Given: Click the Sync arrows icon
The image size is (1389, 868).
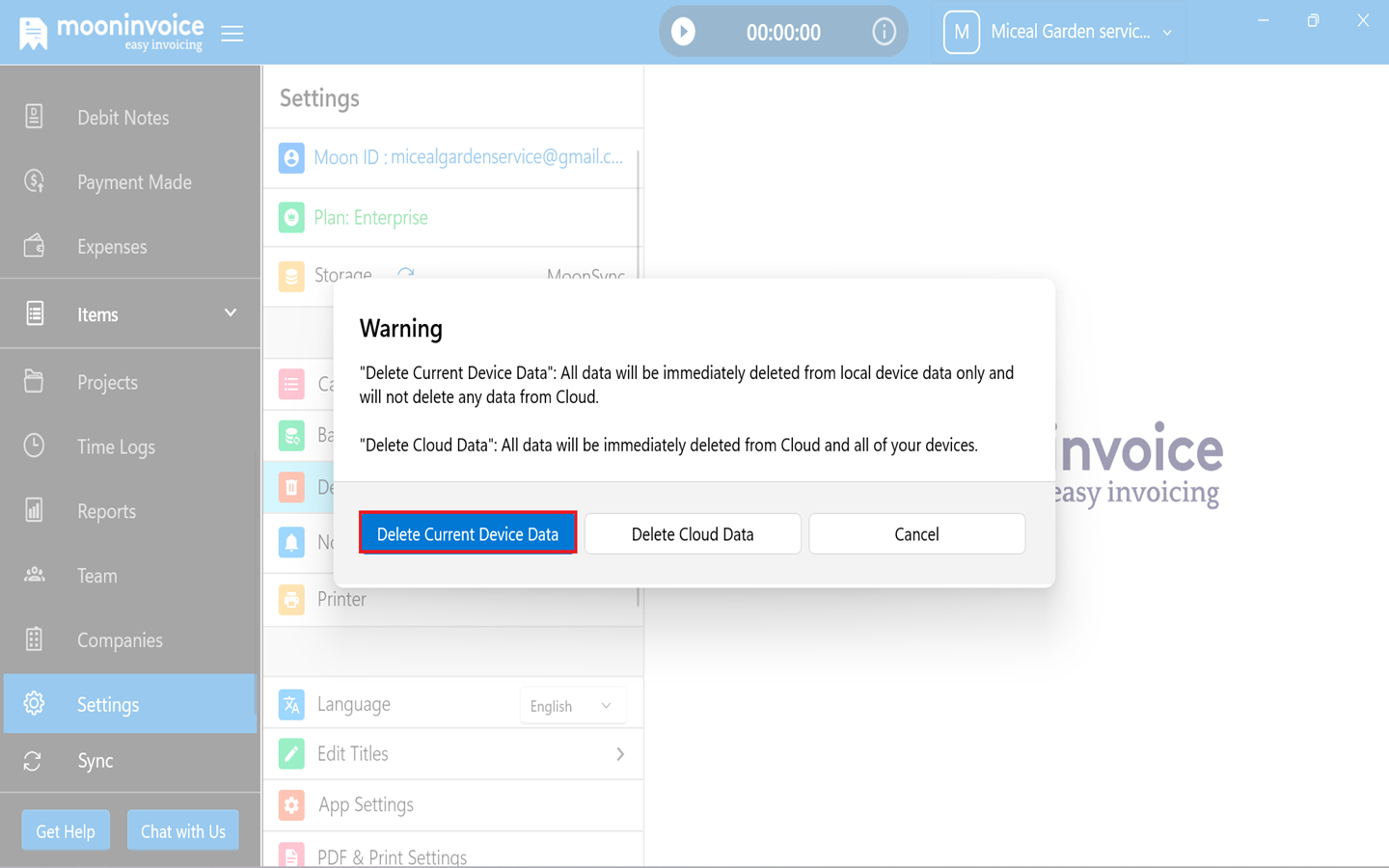Looking at the screenshot, I should [32, 761].
